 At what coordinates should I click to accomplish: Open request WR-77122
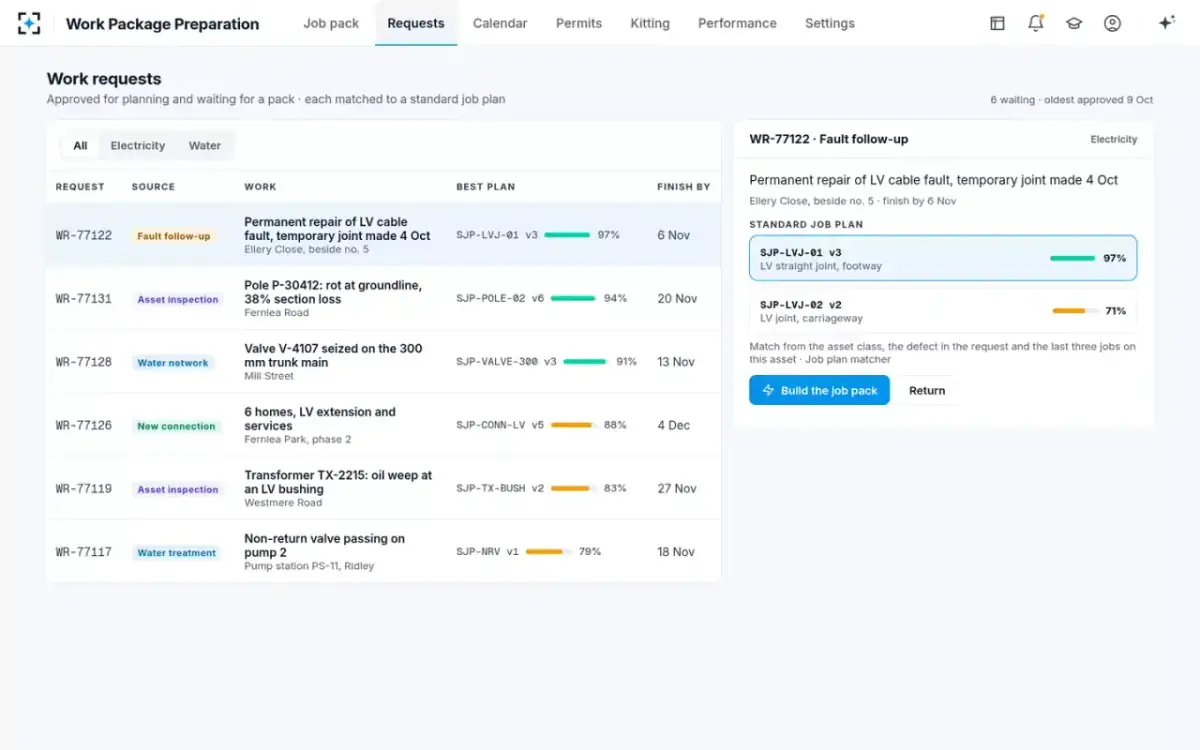coord(383,235)
